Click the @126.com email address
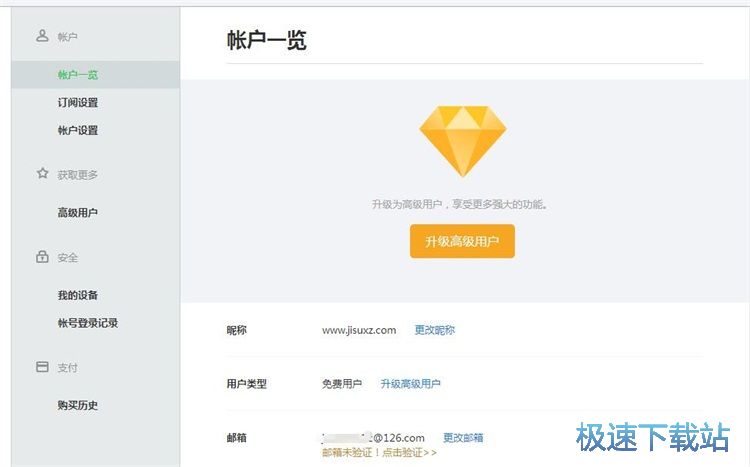Viewport: 750px width, 467px height. coord(373,438)
